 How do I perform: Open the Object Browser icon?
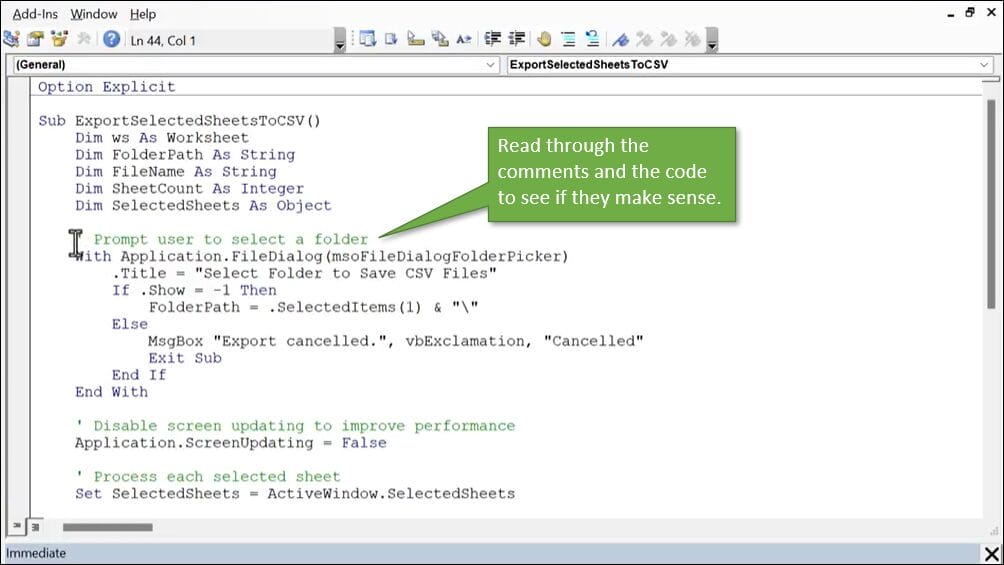coord(60,40)
